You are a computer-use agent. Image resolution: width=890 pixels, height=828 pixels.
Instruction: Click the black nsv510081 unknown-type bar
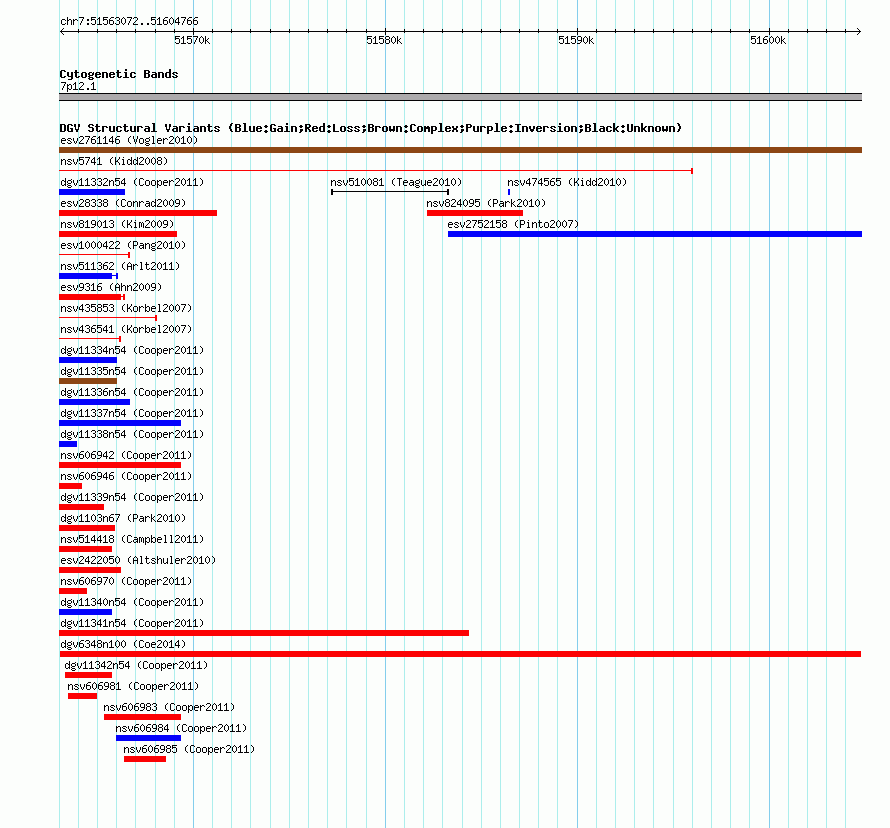click(x=390, y=192)
